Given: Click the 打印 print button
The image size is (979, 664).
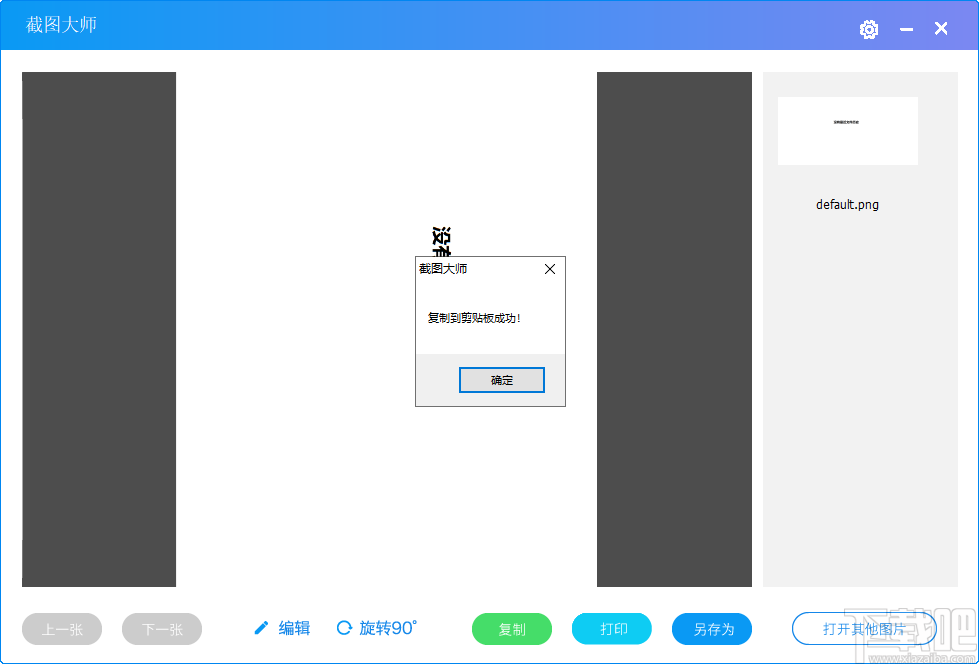Looking at the screenshot, I should (x=611, y=629).
